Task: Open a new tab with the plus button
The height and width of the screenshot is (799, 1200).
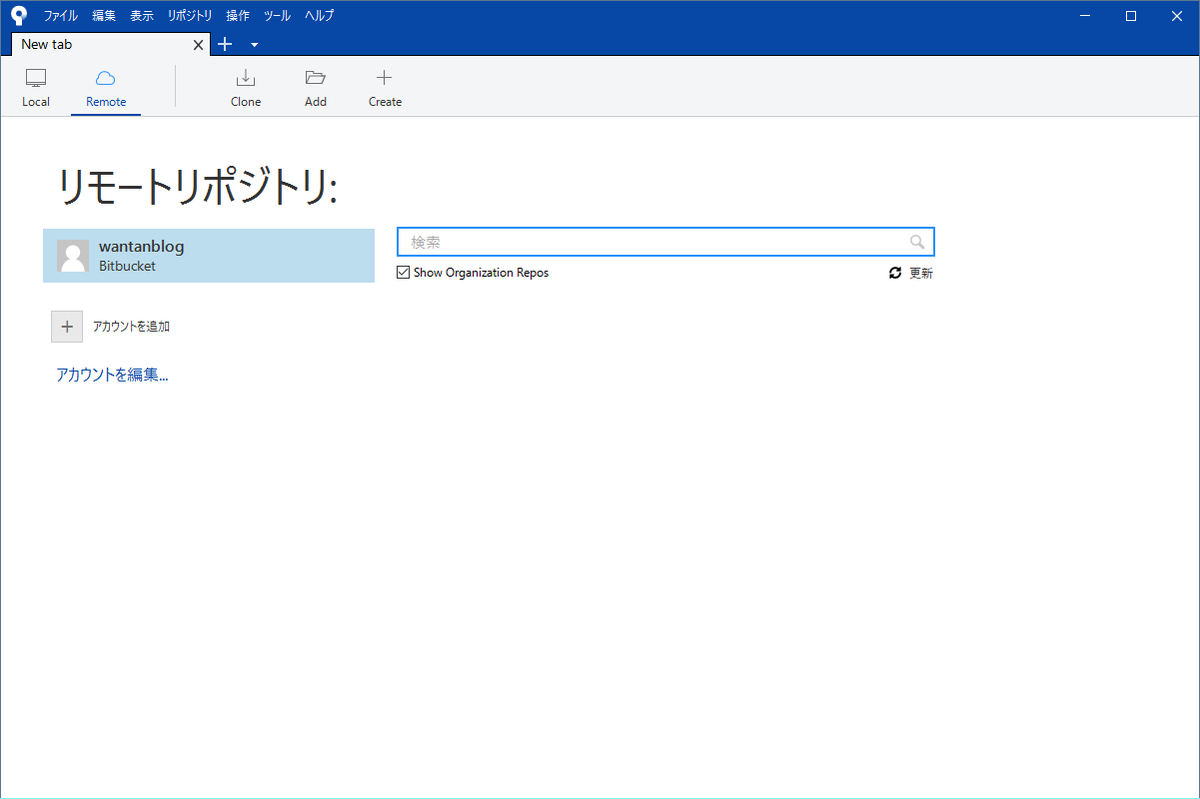Action: click(224, 44)
